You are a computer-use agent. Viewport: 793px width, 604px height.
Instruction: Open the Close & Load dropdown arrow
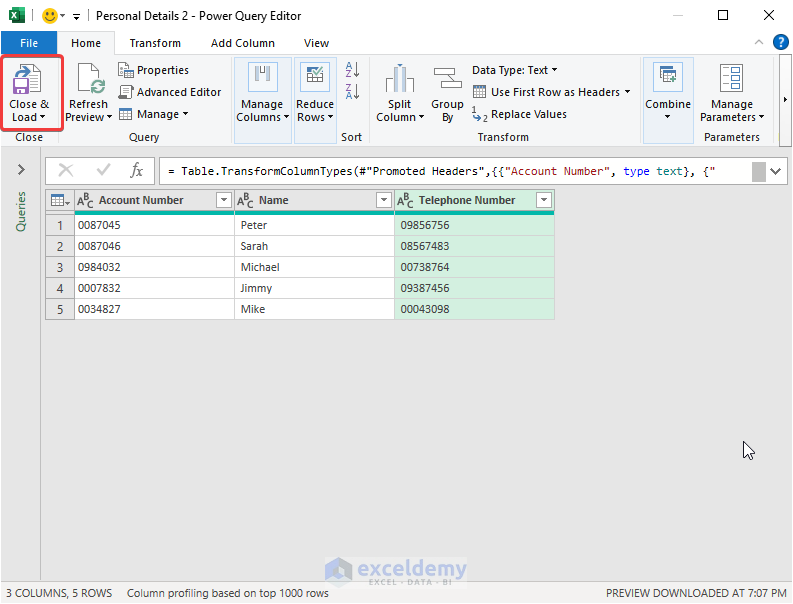(42, 117)
